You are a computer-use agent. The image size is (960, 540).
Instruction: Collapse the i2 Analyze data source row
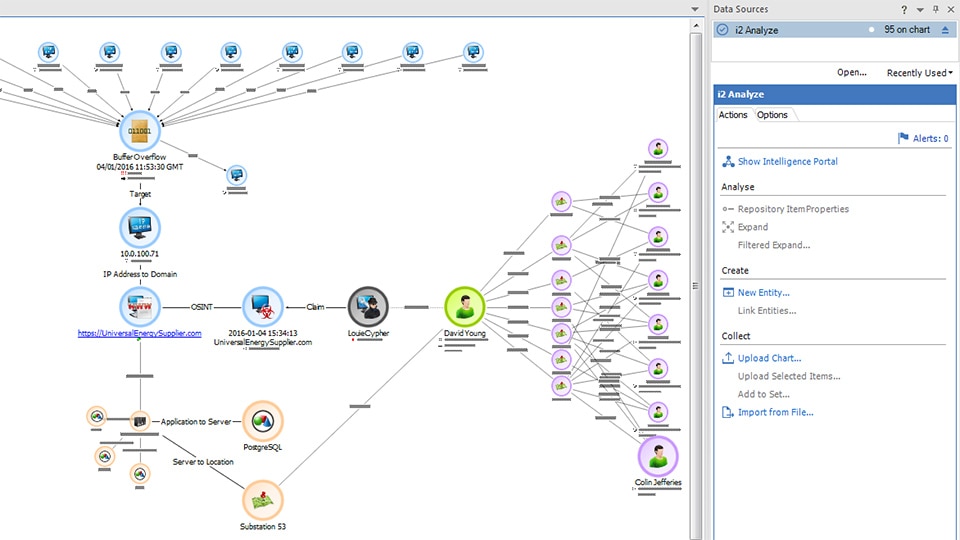(945, 29)
